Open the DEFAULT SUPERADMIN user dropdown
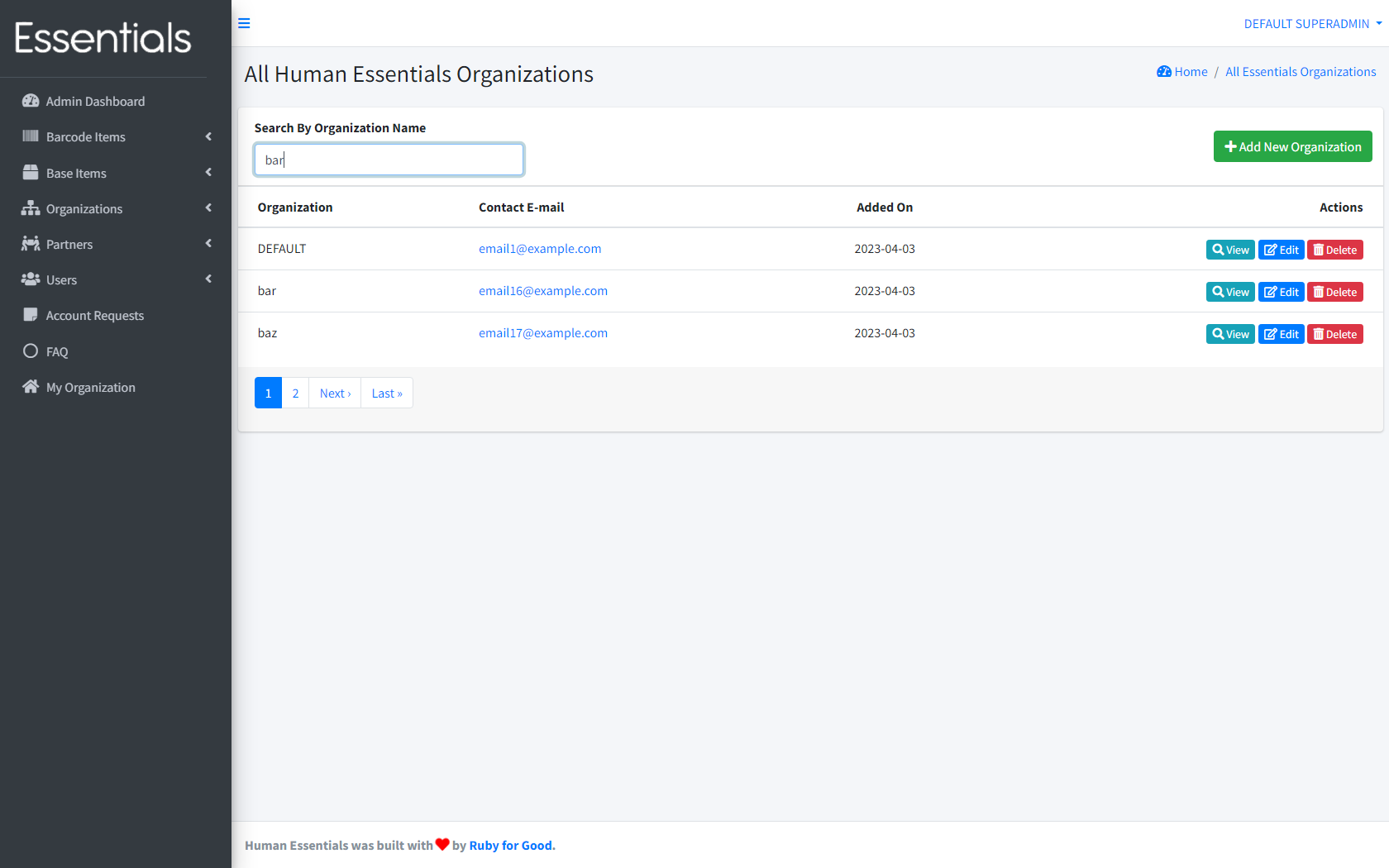 point(1313,23)
